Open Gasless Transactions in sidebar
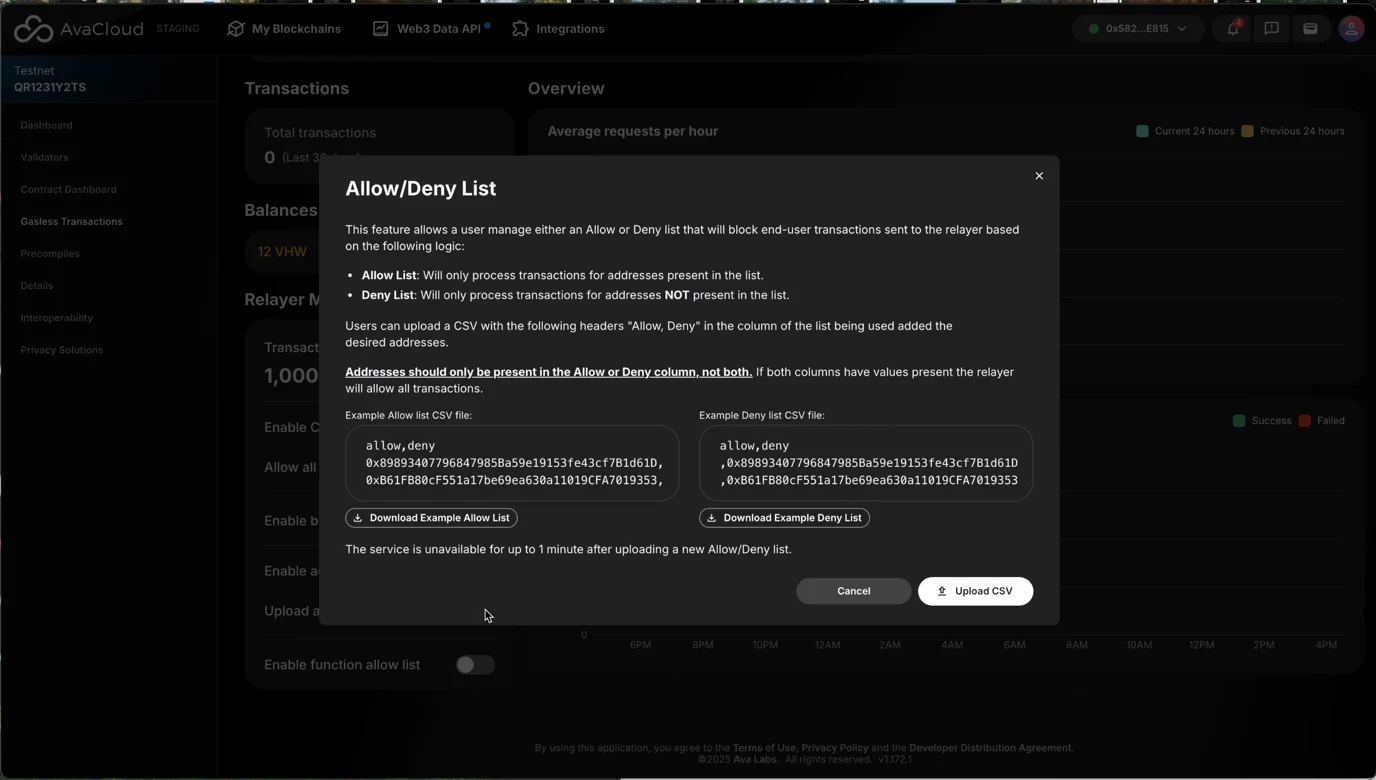The height and width of the screenshot is (780, 1376). click(x=71, y=221)
